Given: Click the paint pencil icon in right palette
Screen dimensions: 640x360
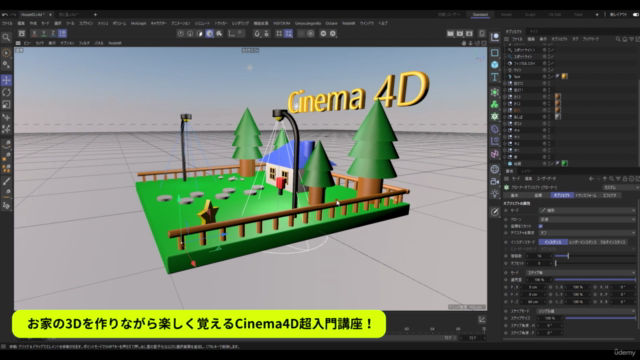Looking at the screenshot, I should point(495,211).
